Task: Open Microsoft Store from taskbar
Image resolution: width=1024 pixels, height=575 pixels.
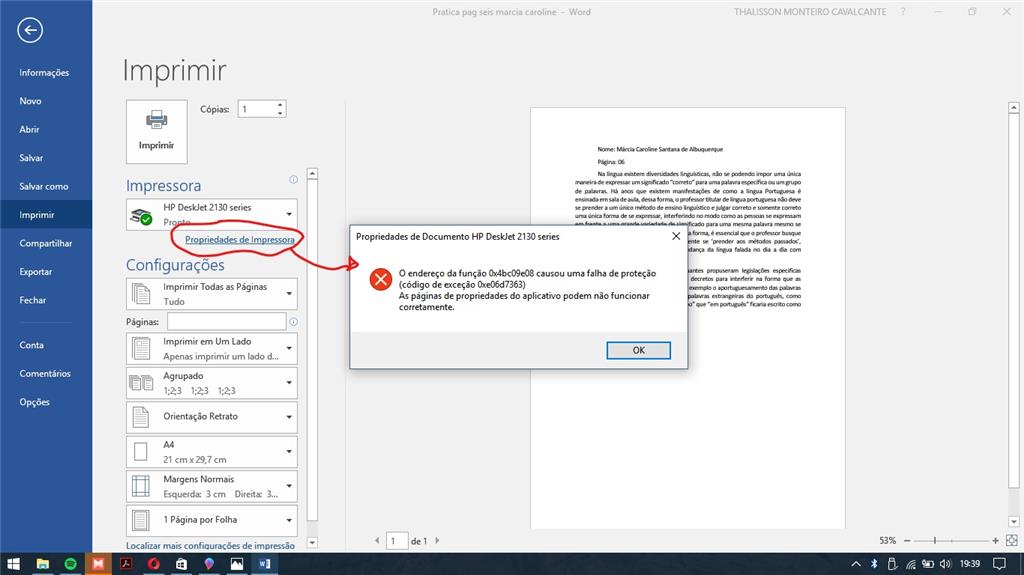Action: coord(182,563)
